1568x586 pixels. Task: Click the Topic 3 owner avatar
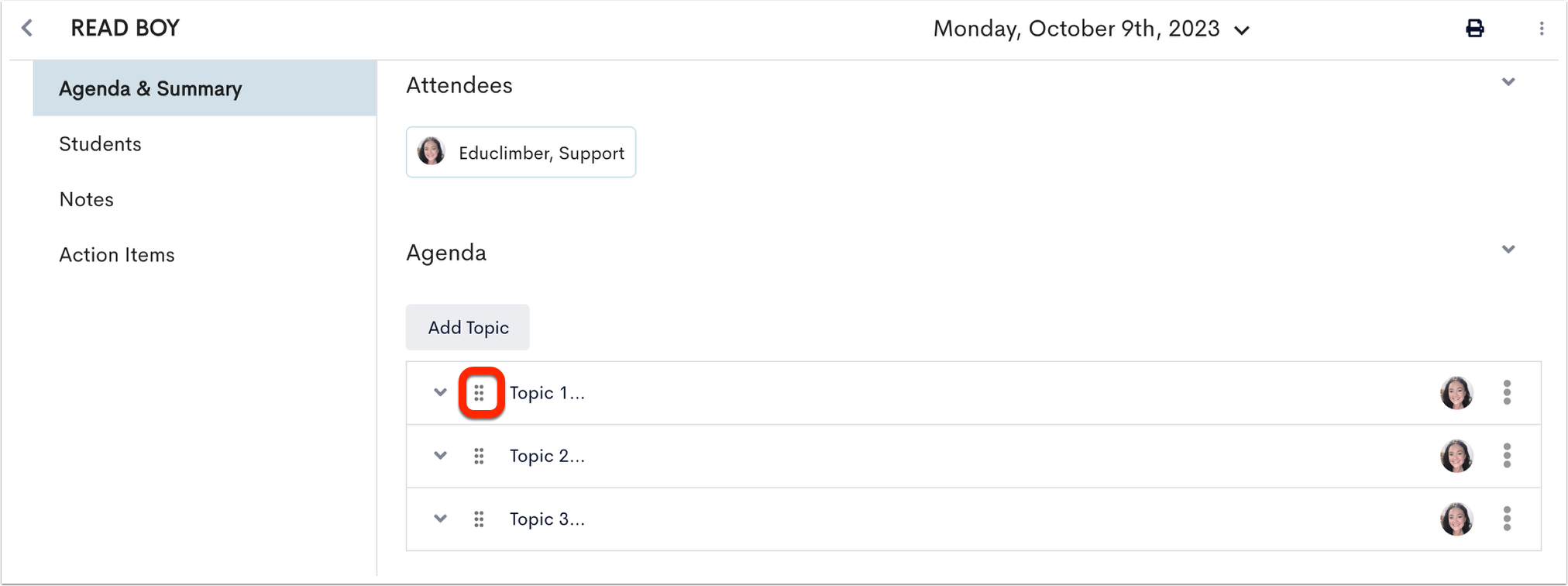click(1456, 519)
